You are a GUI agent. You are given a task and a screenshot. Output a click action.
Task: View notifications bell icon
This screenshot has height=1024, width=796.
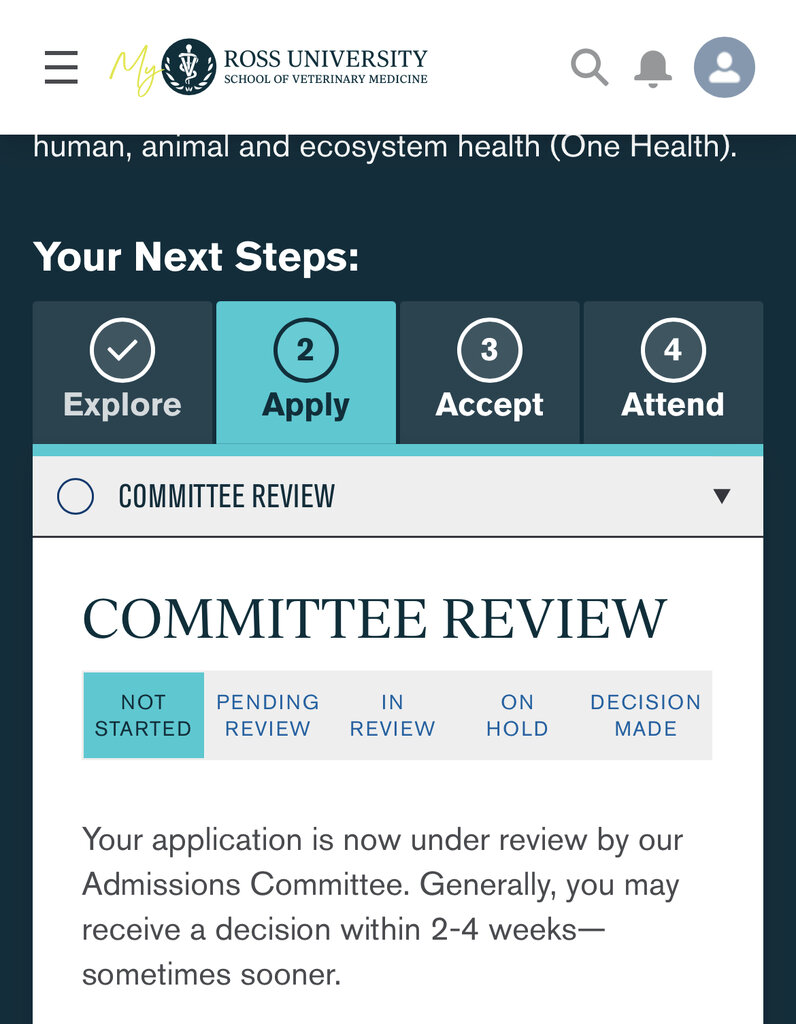coord(653,67)
